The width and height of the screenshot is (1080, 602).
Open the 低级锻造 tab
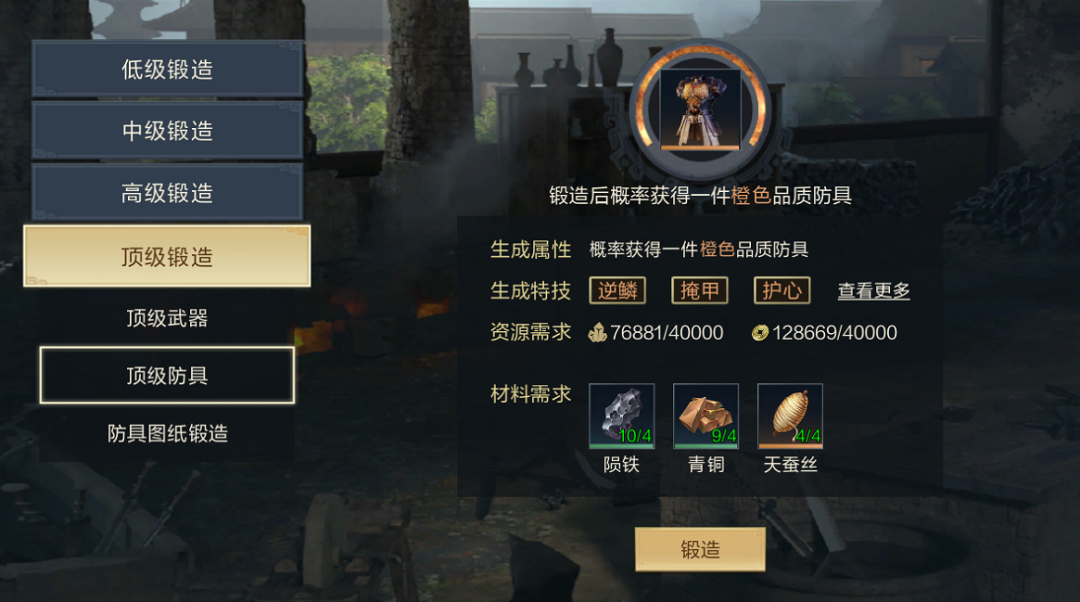tap(167, 69)
